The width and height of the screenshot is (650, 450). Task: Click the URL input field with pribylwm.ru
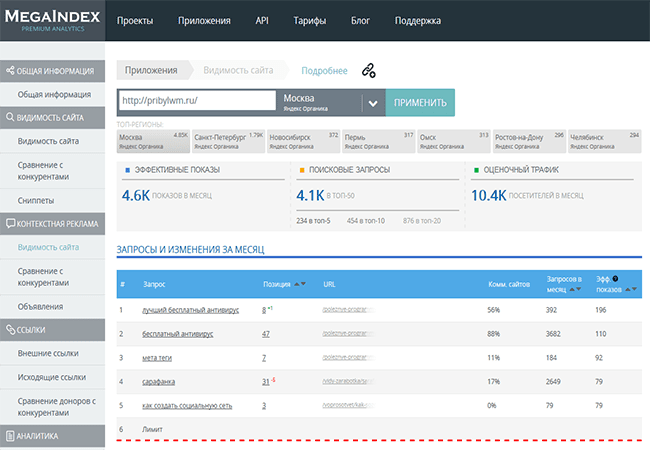pyautogui.click(x=197, y=100)
